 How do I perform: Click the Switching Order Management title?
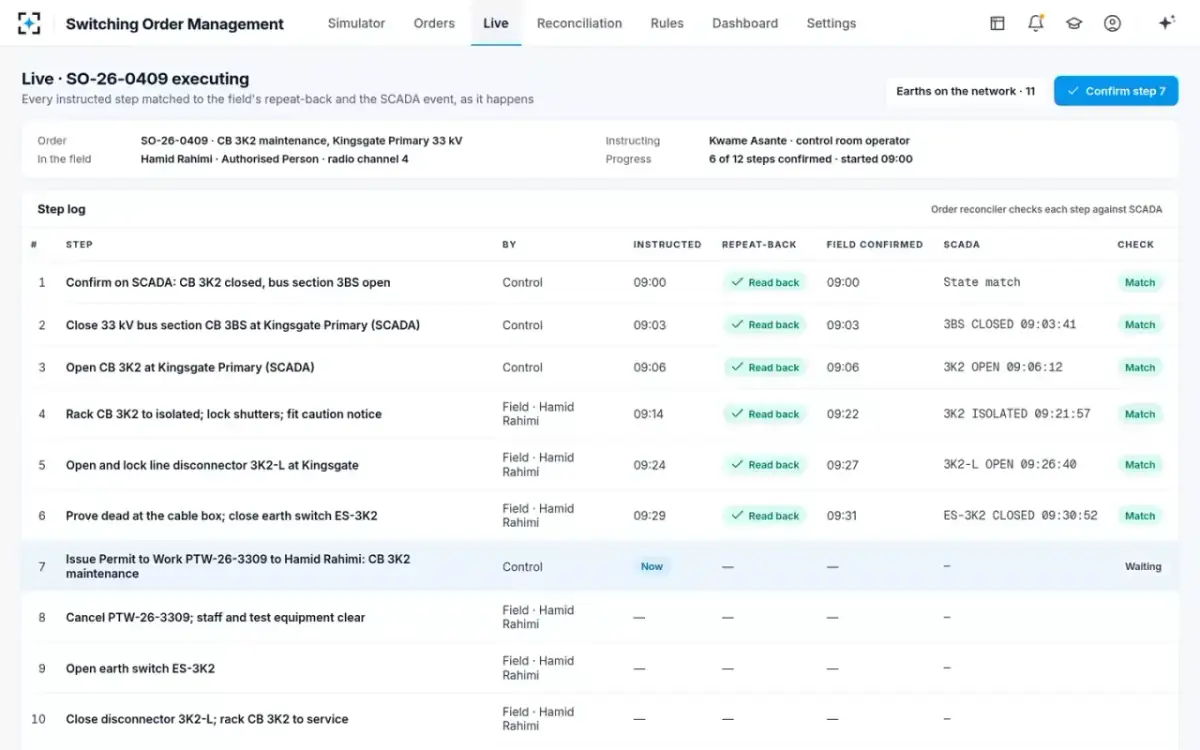(175, 24)
